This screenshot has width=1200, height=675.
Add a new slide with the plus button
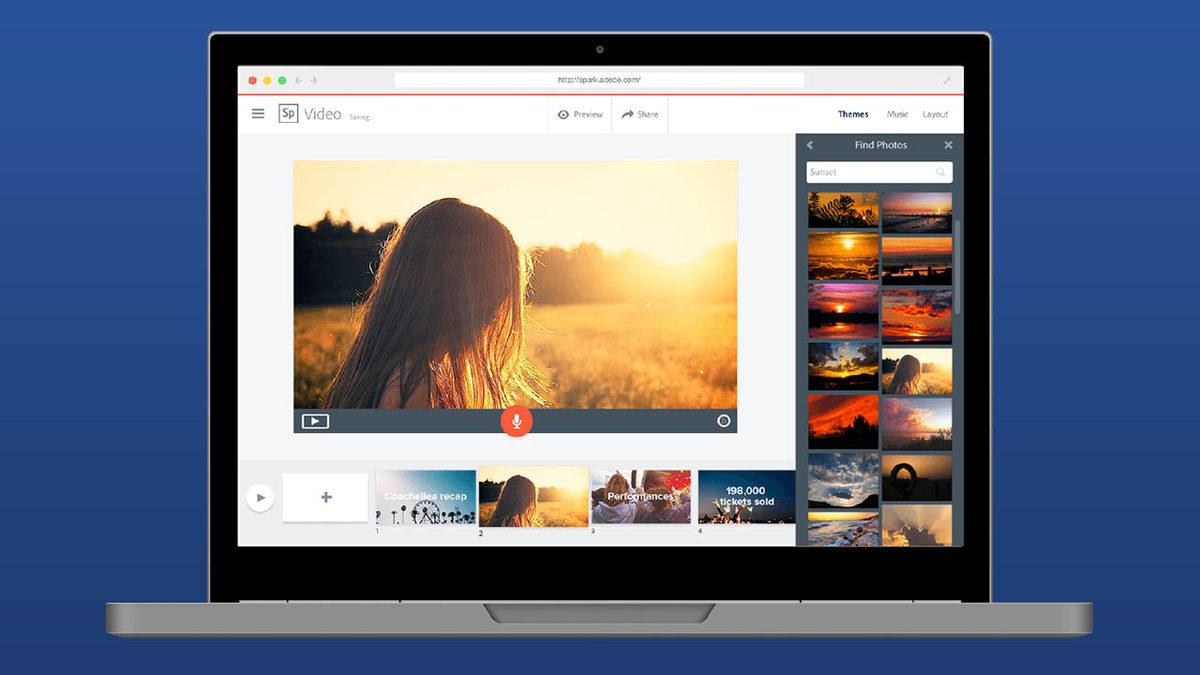tap(325, 496)
